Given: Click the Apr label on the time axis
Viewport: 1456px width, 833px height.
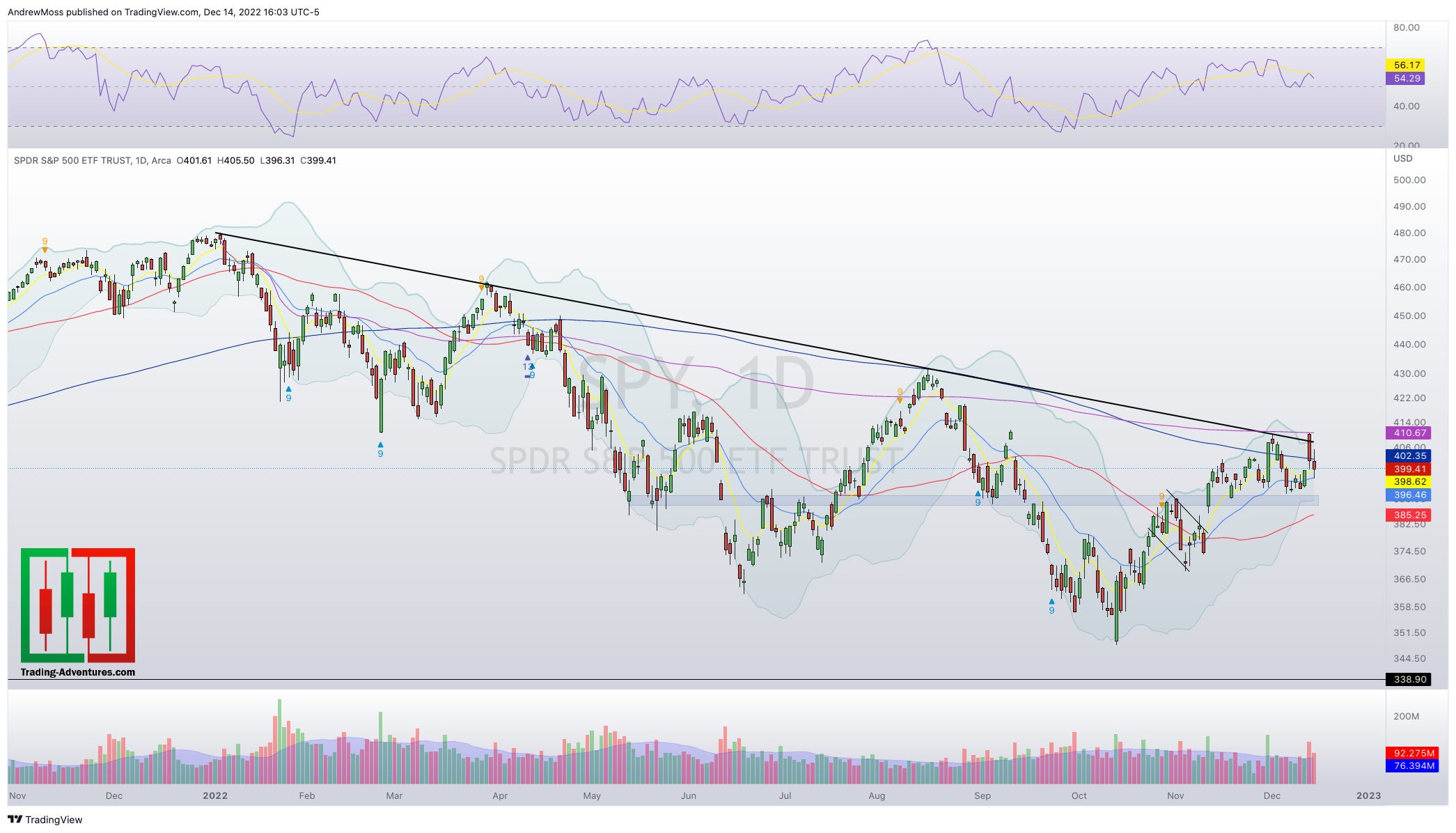Looking at the screenshot, I should (x=500, y=795).
